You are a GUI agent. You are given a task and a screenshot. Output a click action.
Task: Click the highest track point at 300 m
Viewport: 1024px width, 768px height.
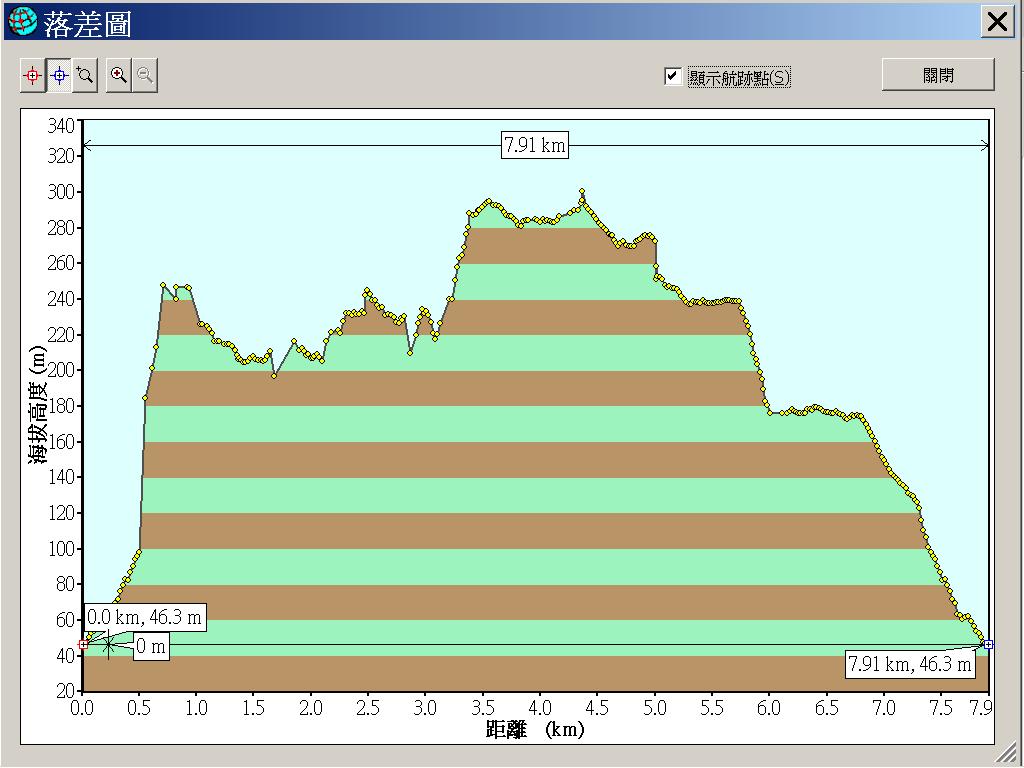pos(582,192)
